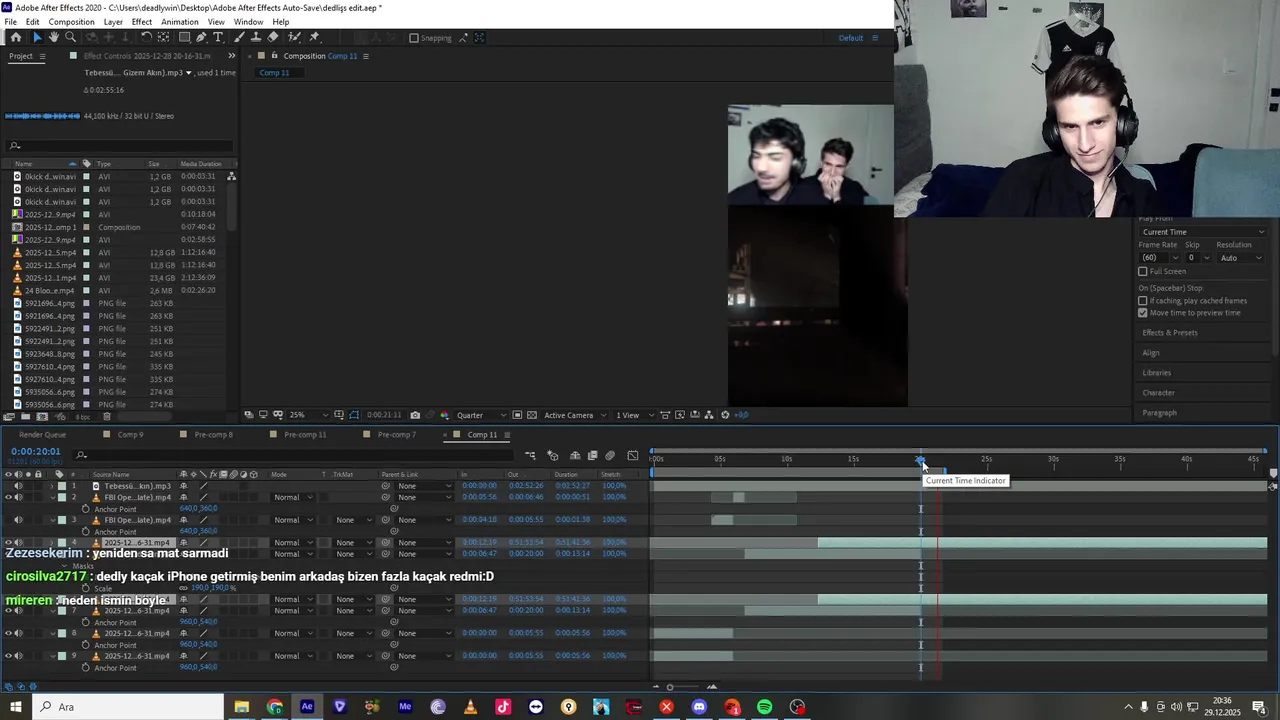The height and width of the screenshot is (720, 1280).
Task: Select the Zoom magnifier tool
Action: tap(70, 37)
